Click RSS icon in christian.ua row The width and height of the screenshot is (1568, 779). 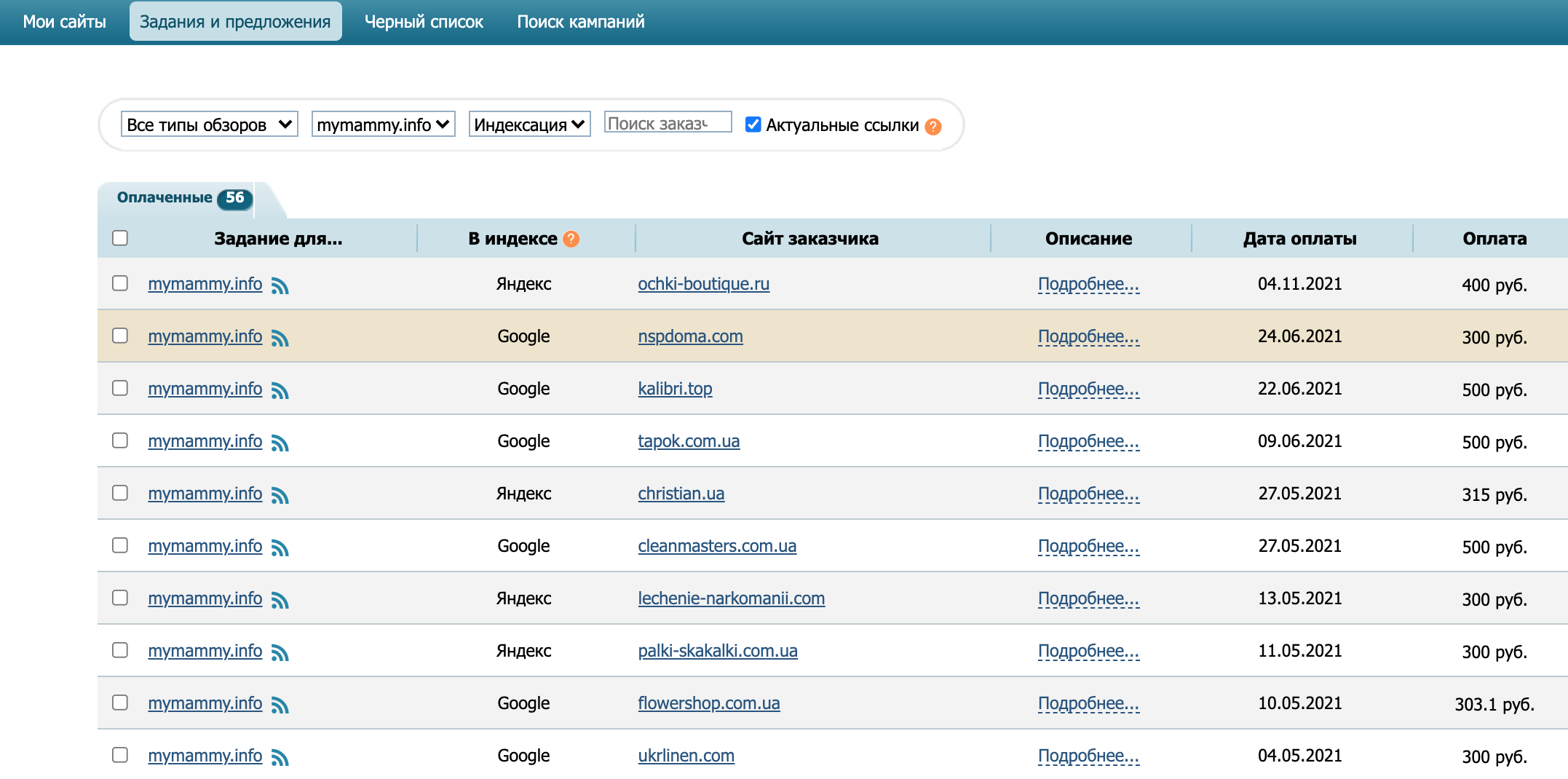tap(280, 496)
